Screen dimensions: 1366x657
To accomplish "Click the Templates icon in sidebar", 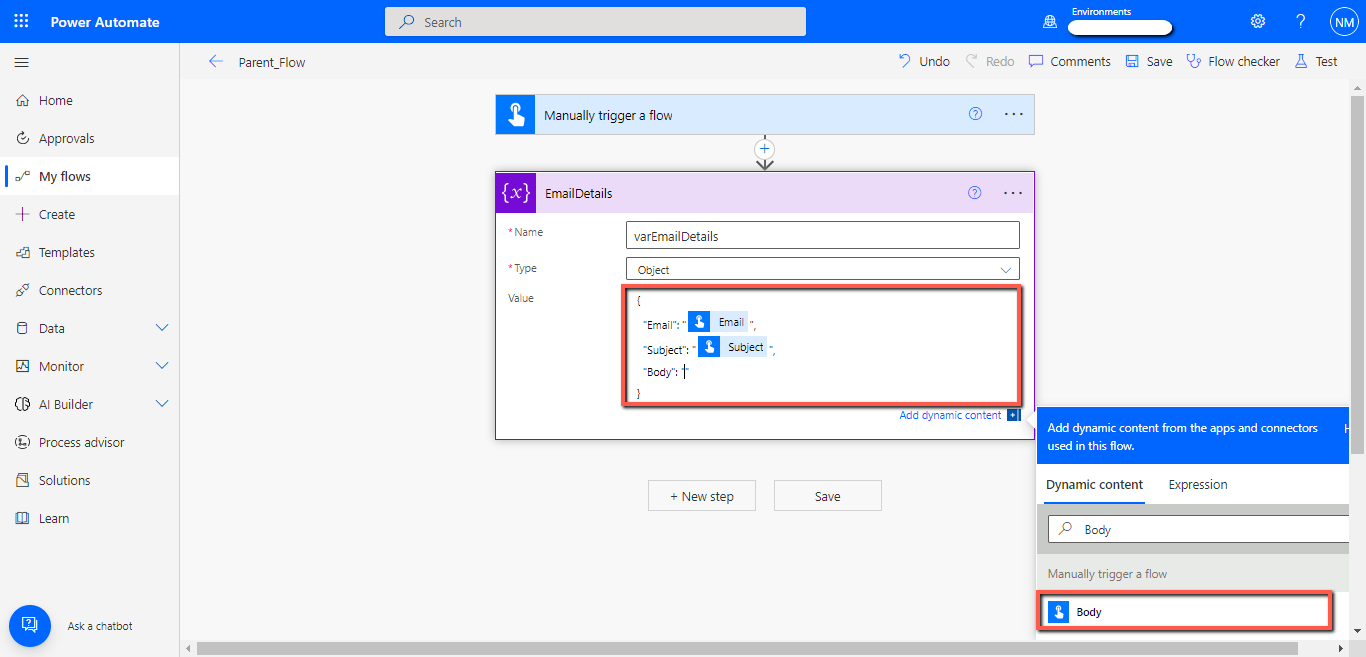I will click(23, 252).
